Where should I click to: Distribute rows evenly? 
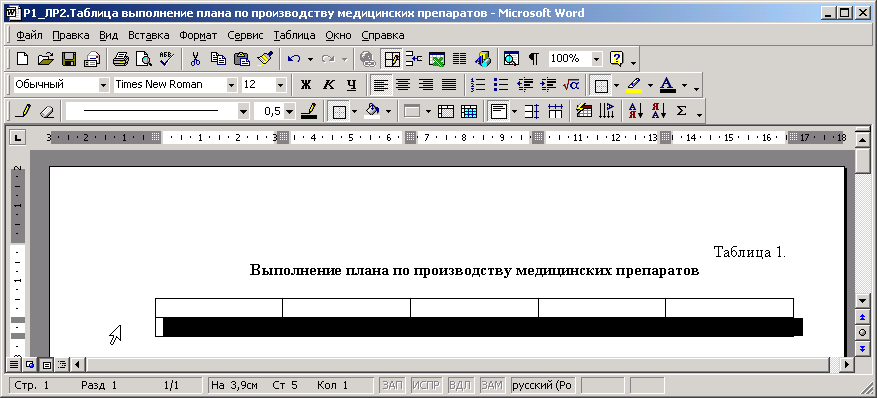tap(532, 111)
